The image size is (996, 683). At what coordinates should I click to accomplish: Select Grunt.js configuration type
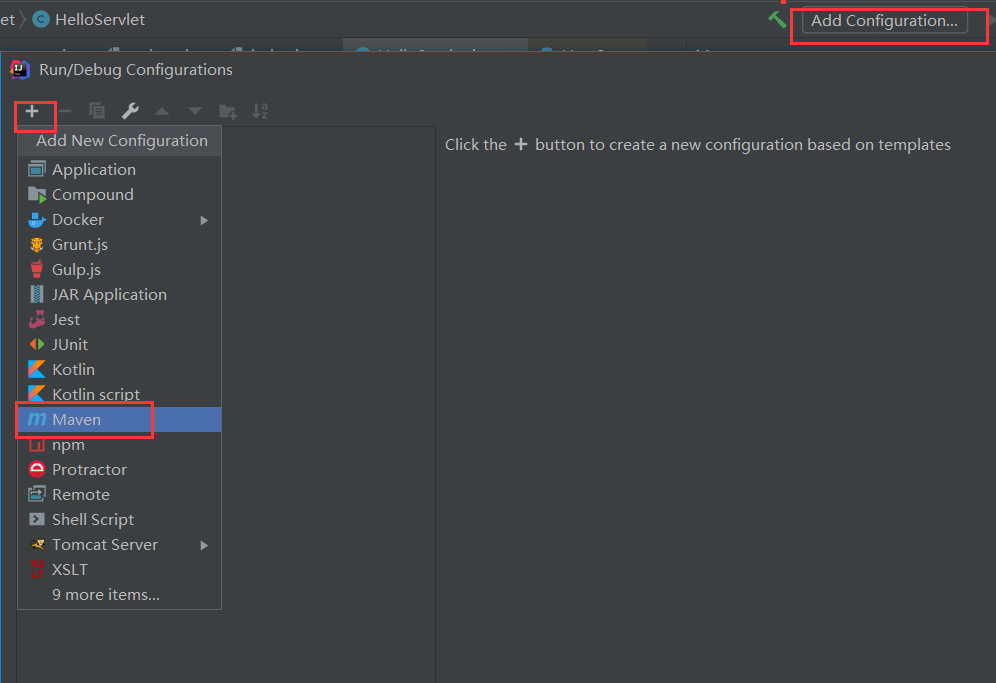pos(119,245)
